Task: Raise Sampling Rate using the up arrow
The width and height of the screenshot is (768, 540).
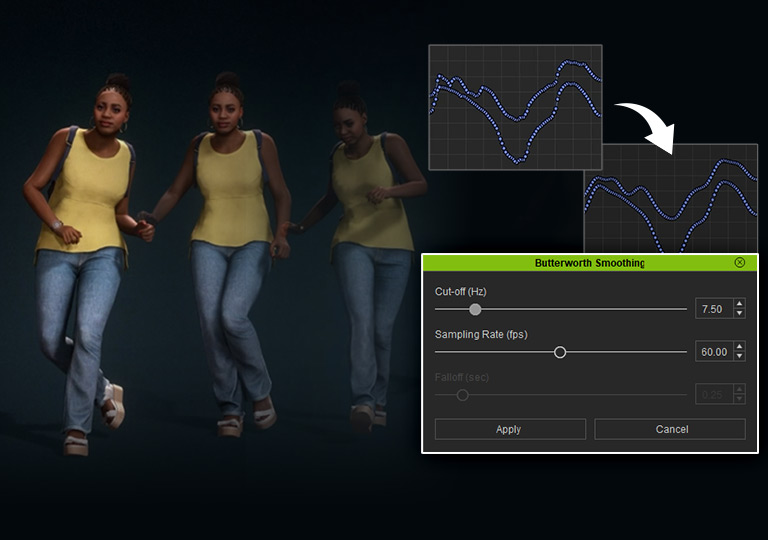Action: [x=739, y=347]
